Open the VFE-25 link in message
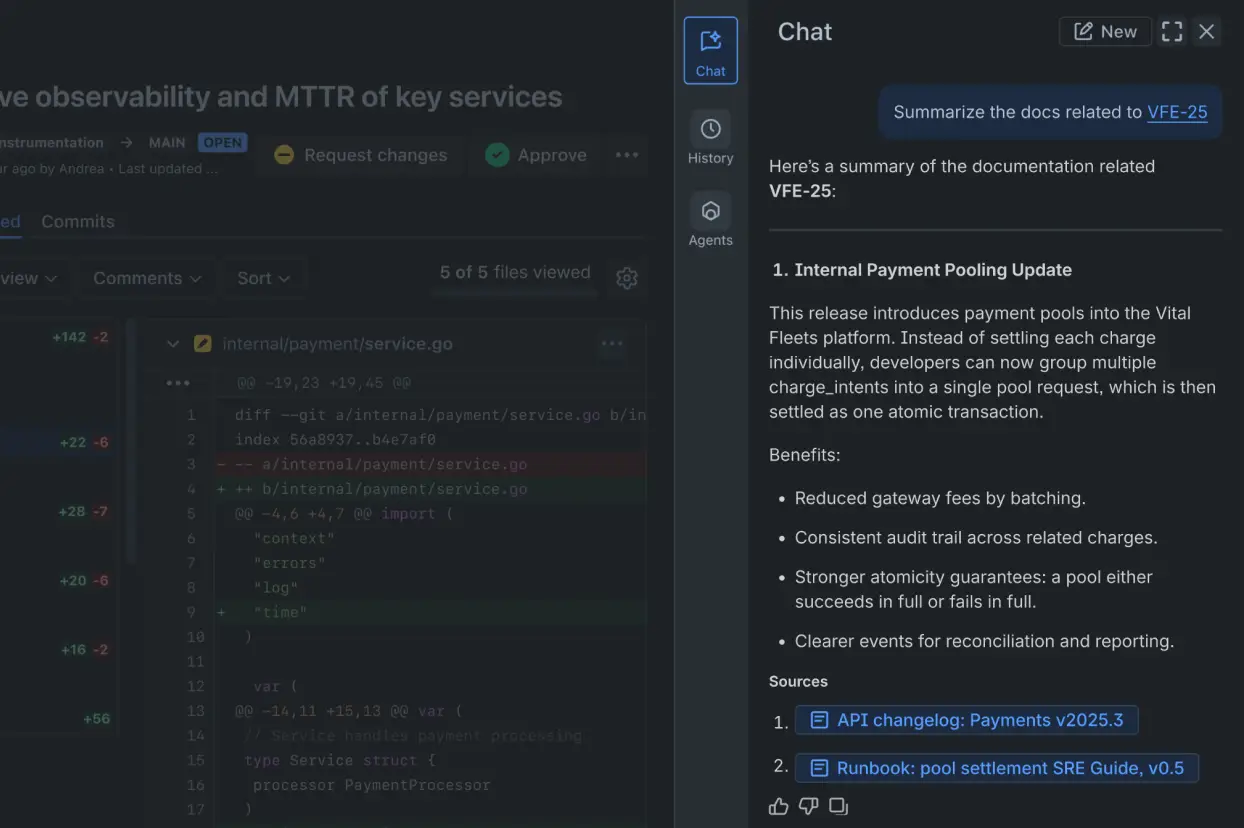Screen dimensions: 1244x828 pos(1177,112)
